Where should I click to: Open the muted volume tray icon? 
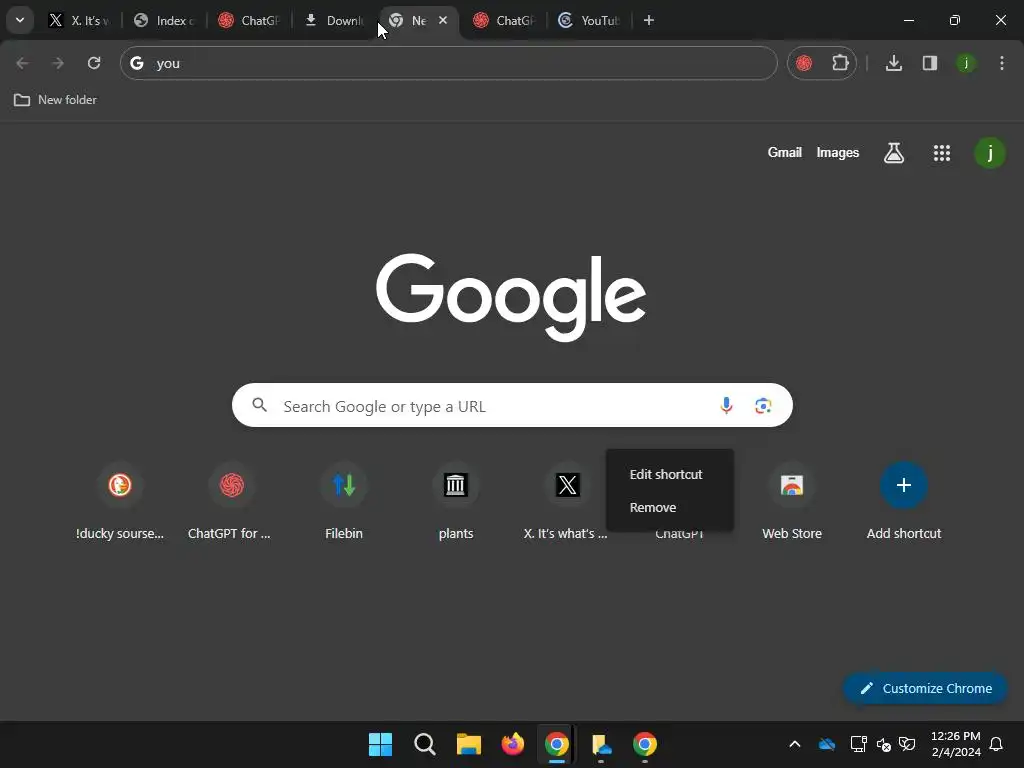[884, 744]
